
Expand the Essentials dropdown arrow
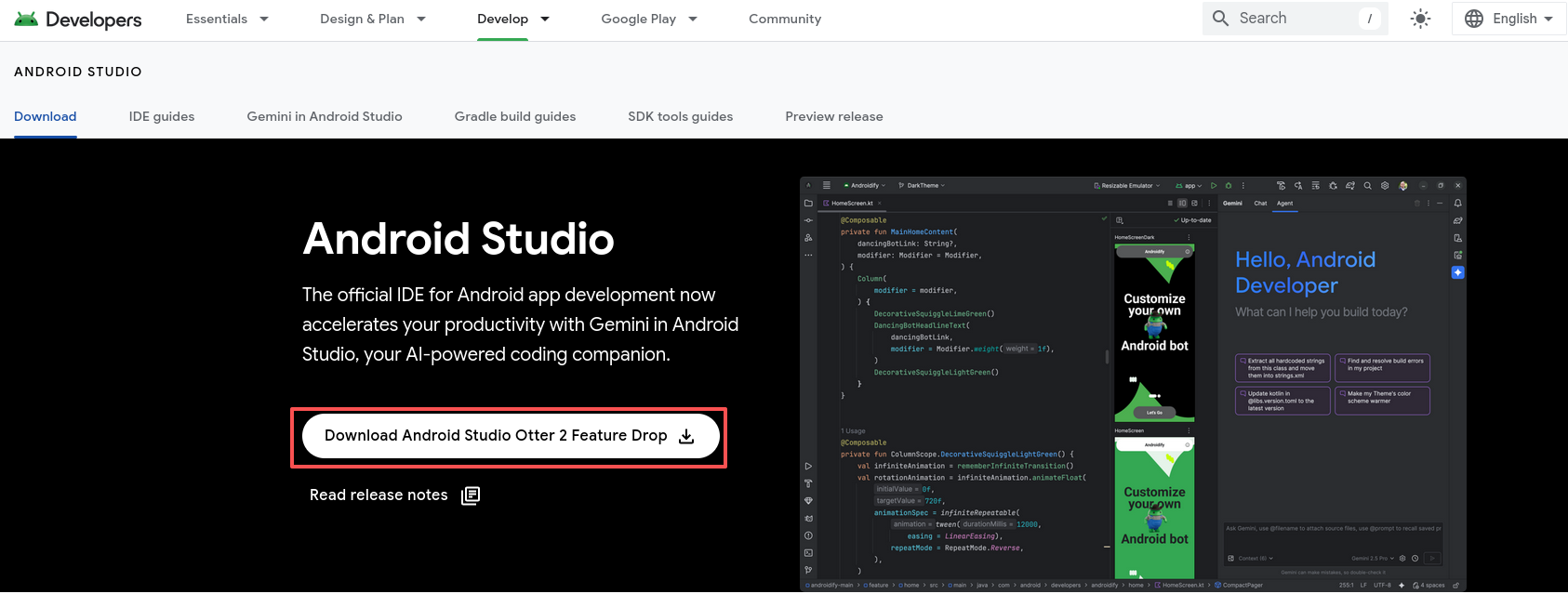[x=264, y=19]
